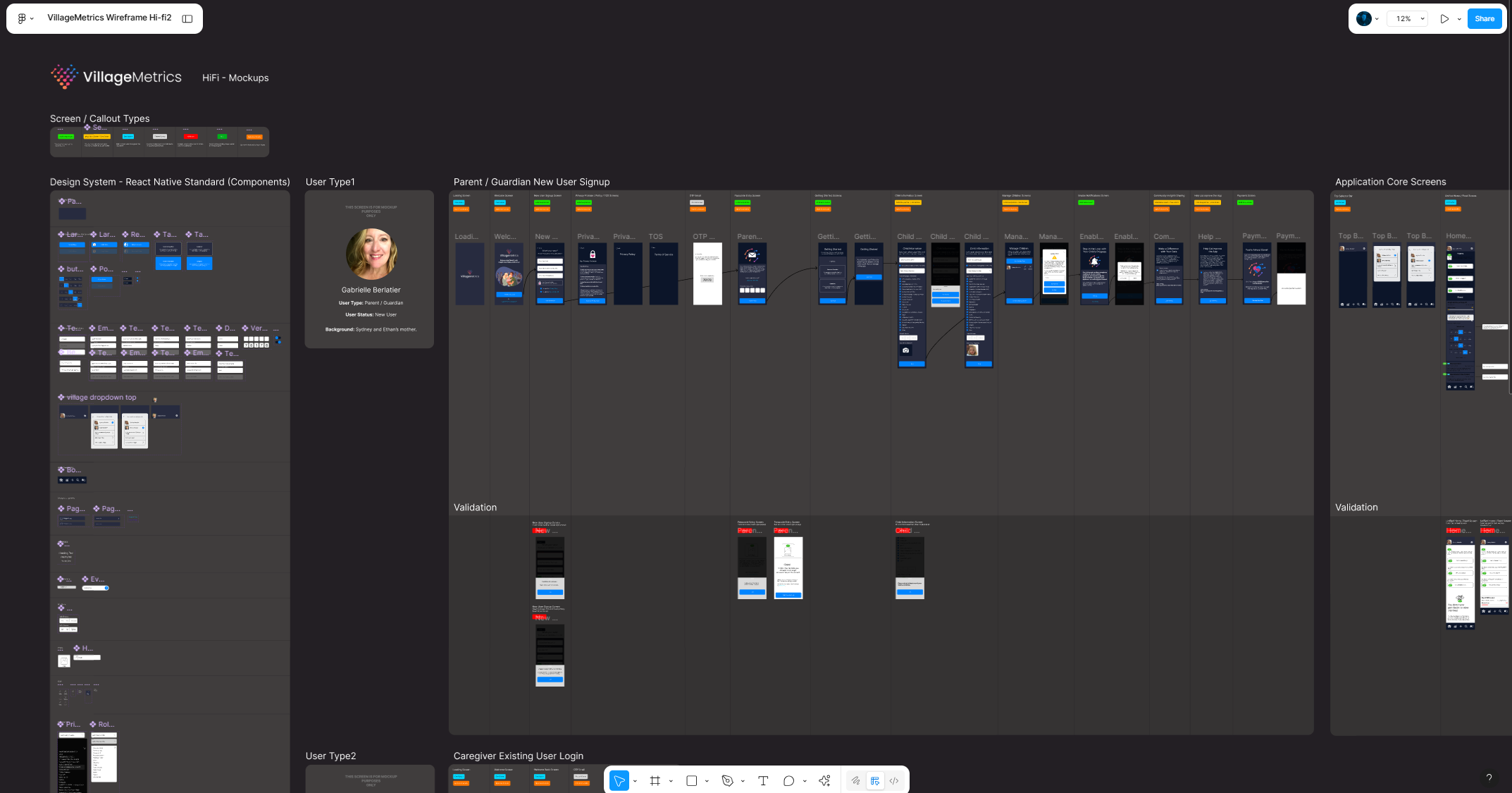Select the Move tool in bottom toolbar
The width and height of the screenshot is (1512, 793).
(x=619, y=780)
